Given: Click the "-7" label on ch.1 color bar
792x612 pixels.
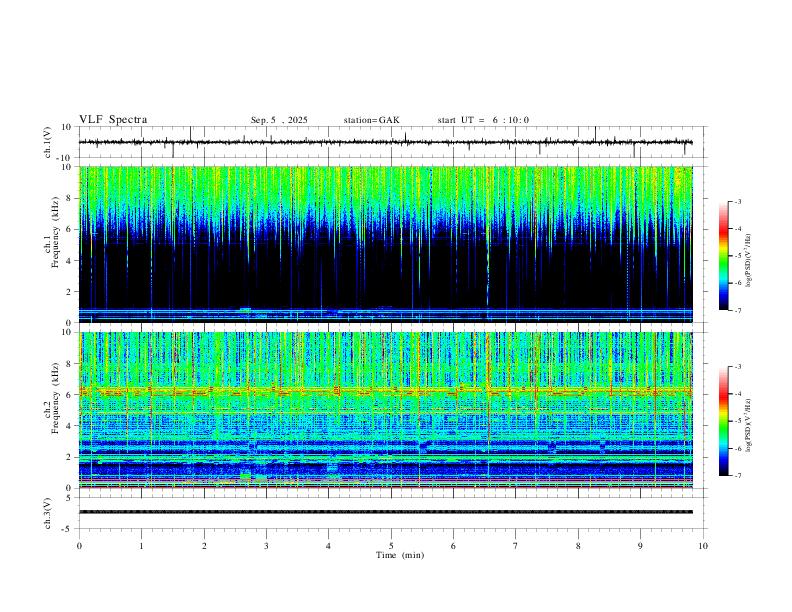Looking at the screenshot, I should point(738,311).
